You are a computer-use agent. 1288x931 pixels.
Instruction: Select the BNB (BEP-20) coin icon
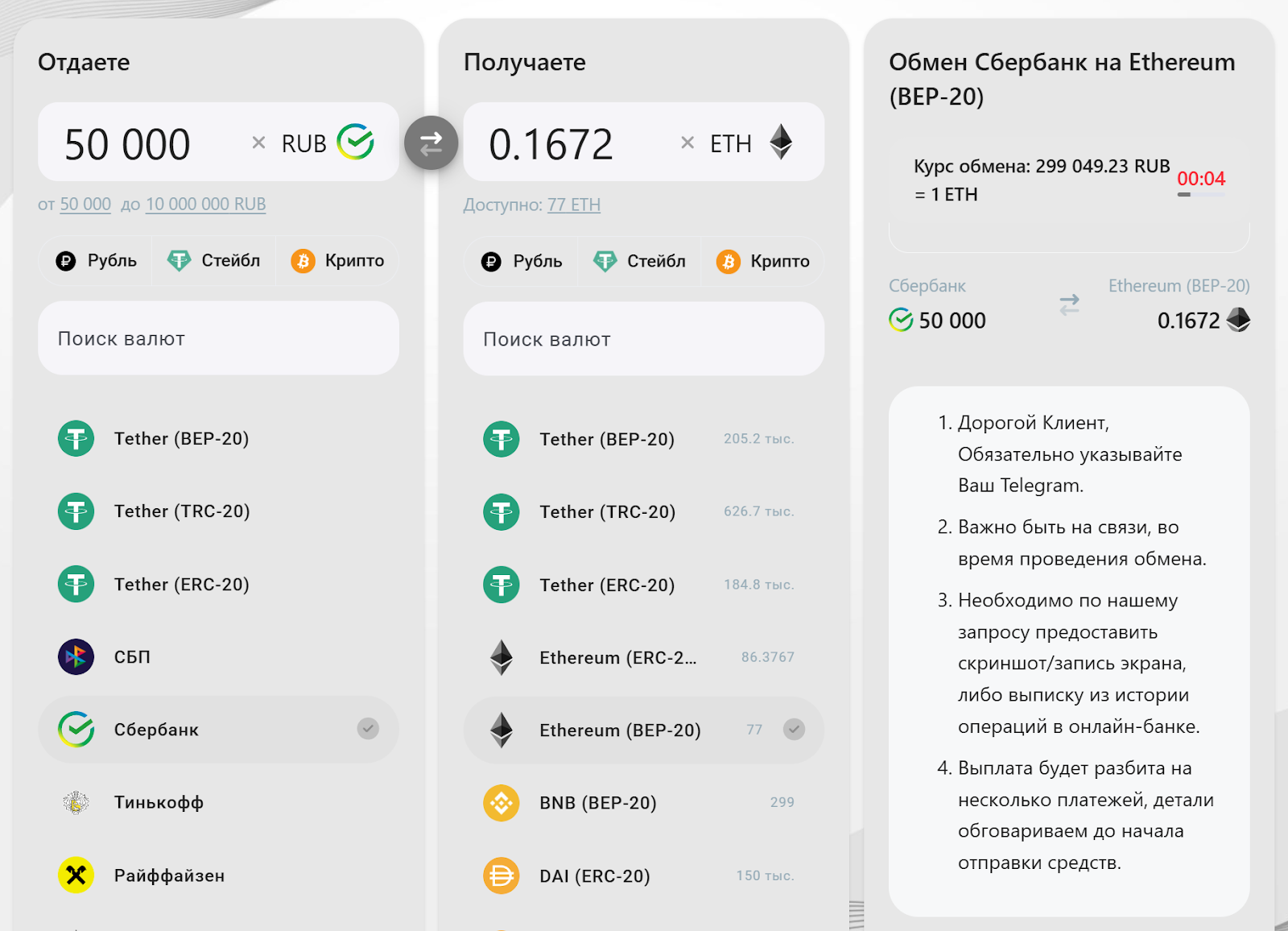[502, 802]
